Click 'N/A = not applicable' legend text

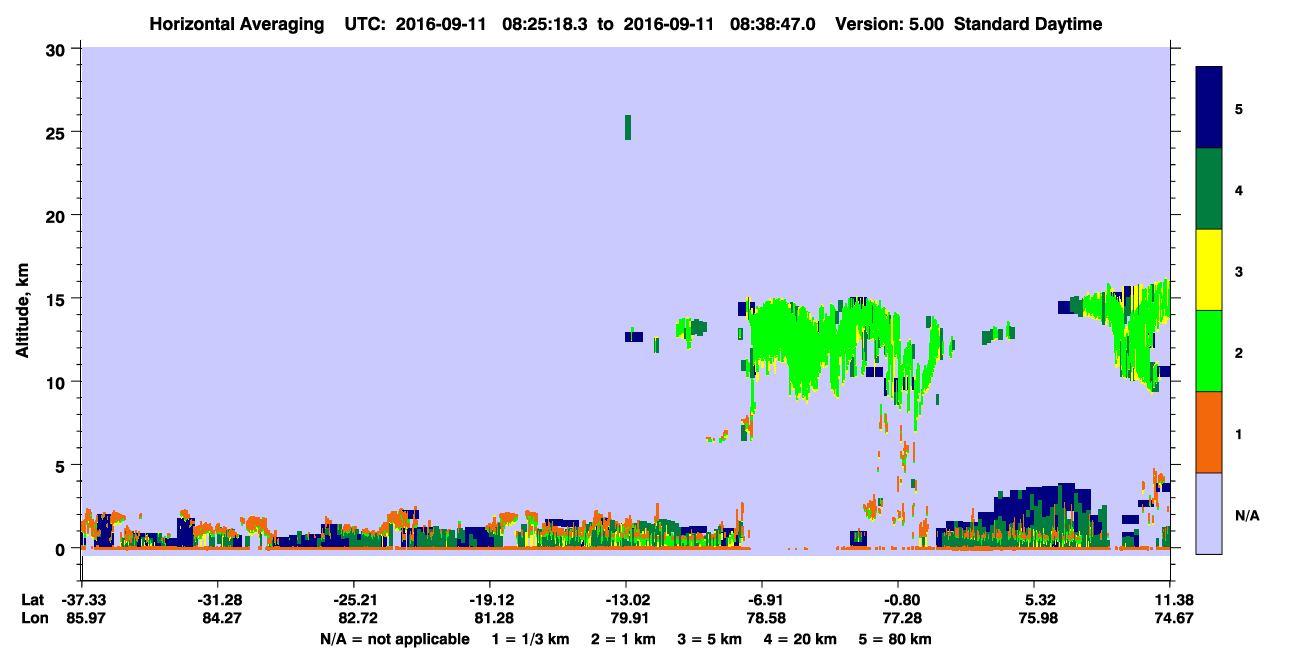395,639
